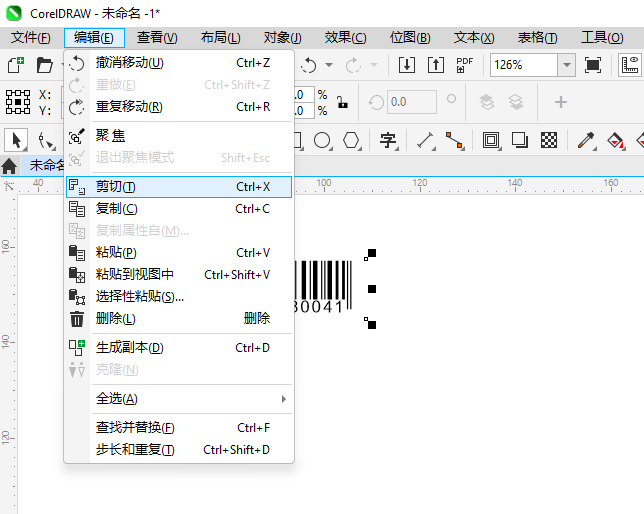Click the Export icon in toolbar
Image resolution: width=644 pixels, height=514 pixels.
point(436,65)
